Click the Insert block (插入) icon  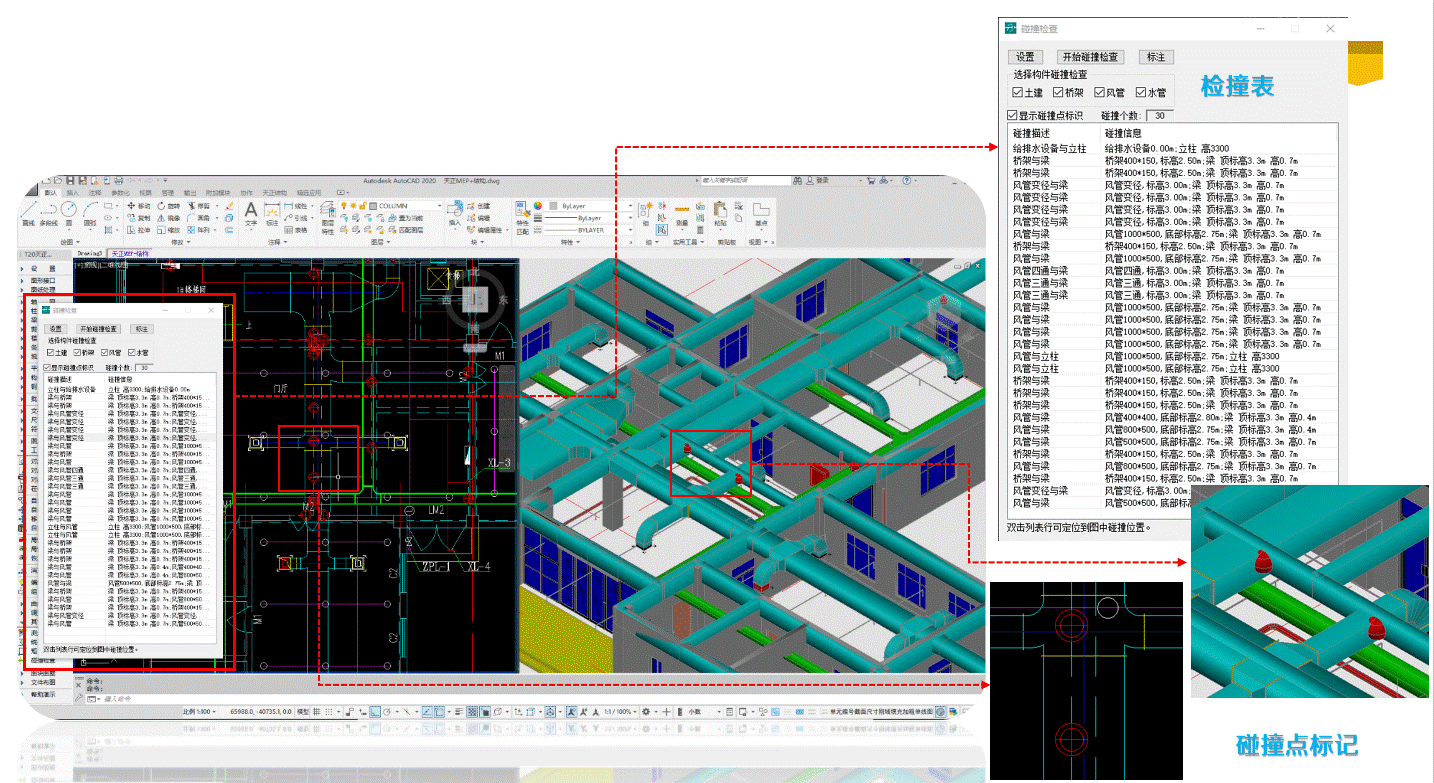[x=455, y=211]
